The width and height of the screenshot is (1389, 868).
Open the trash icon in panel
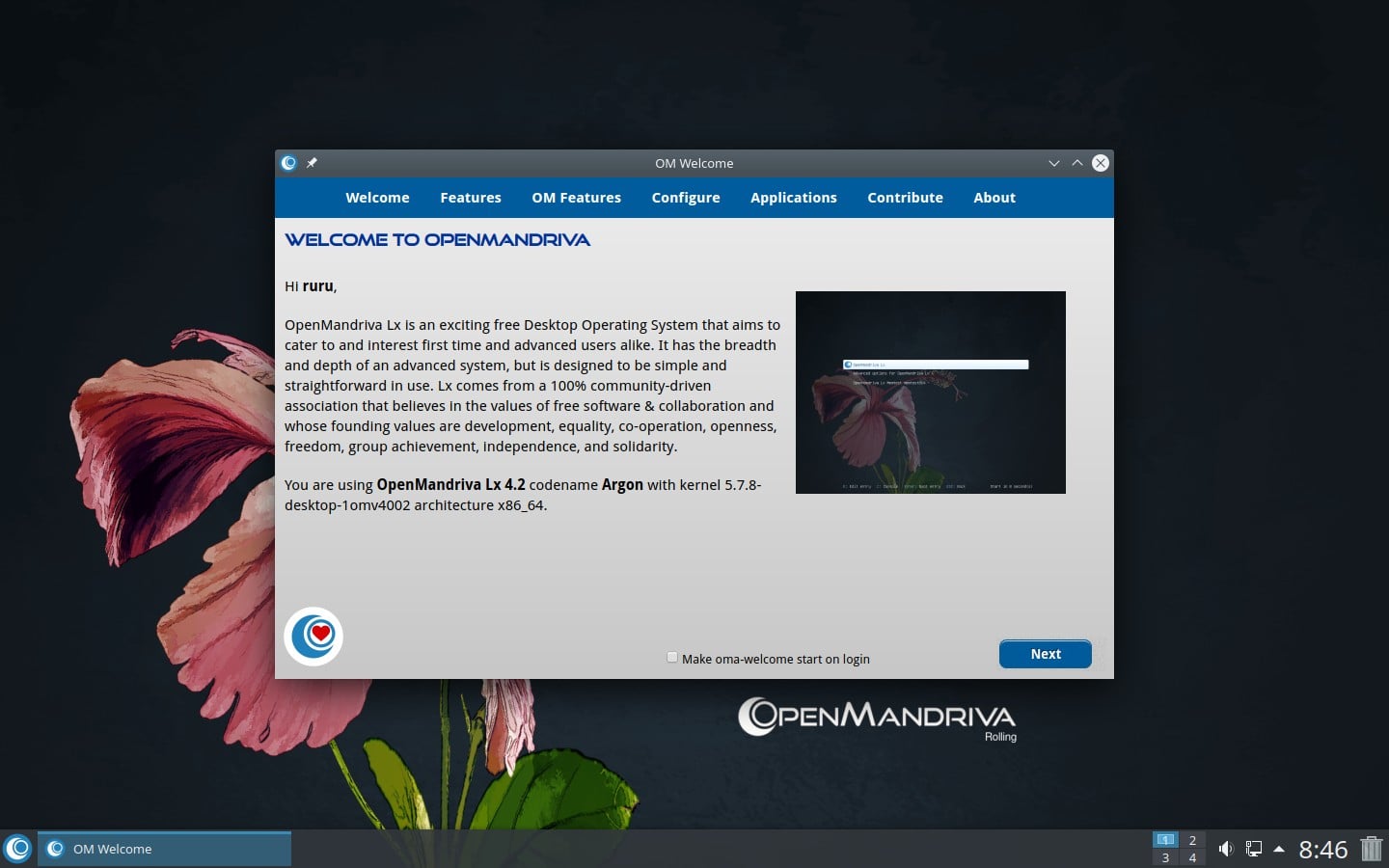click(1372, 849)
